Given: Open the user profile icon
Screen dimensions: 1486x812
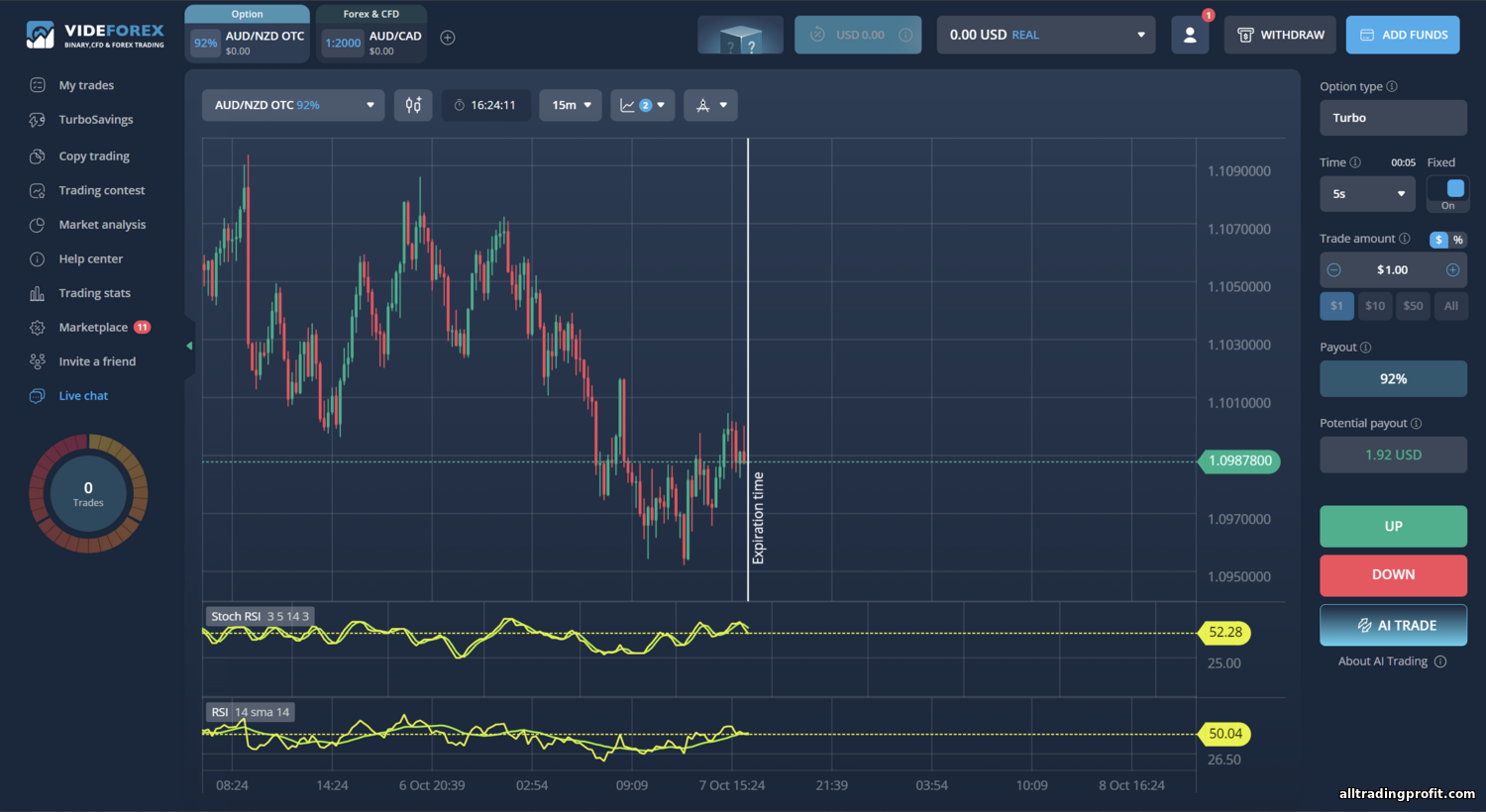Looking at the screenshot, I should pyautogui.click(x=1190, y=35).
